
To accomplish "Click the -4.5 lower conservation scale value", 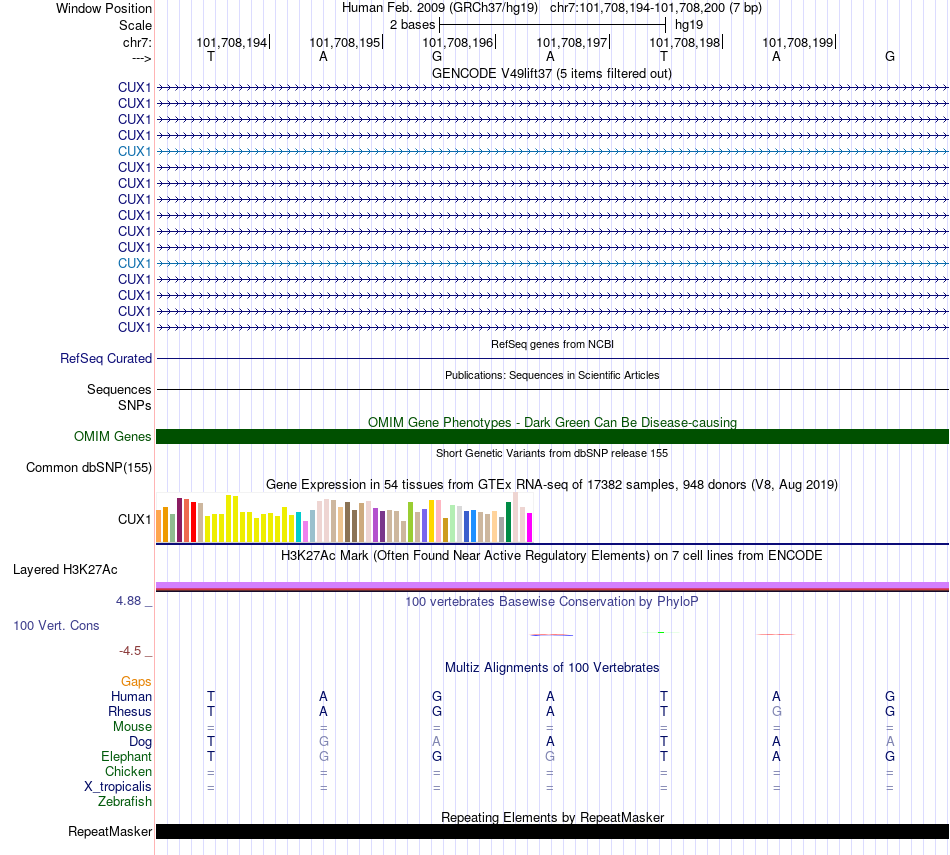I will point(130,651).
